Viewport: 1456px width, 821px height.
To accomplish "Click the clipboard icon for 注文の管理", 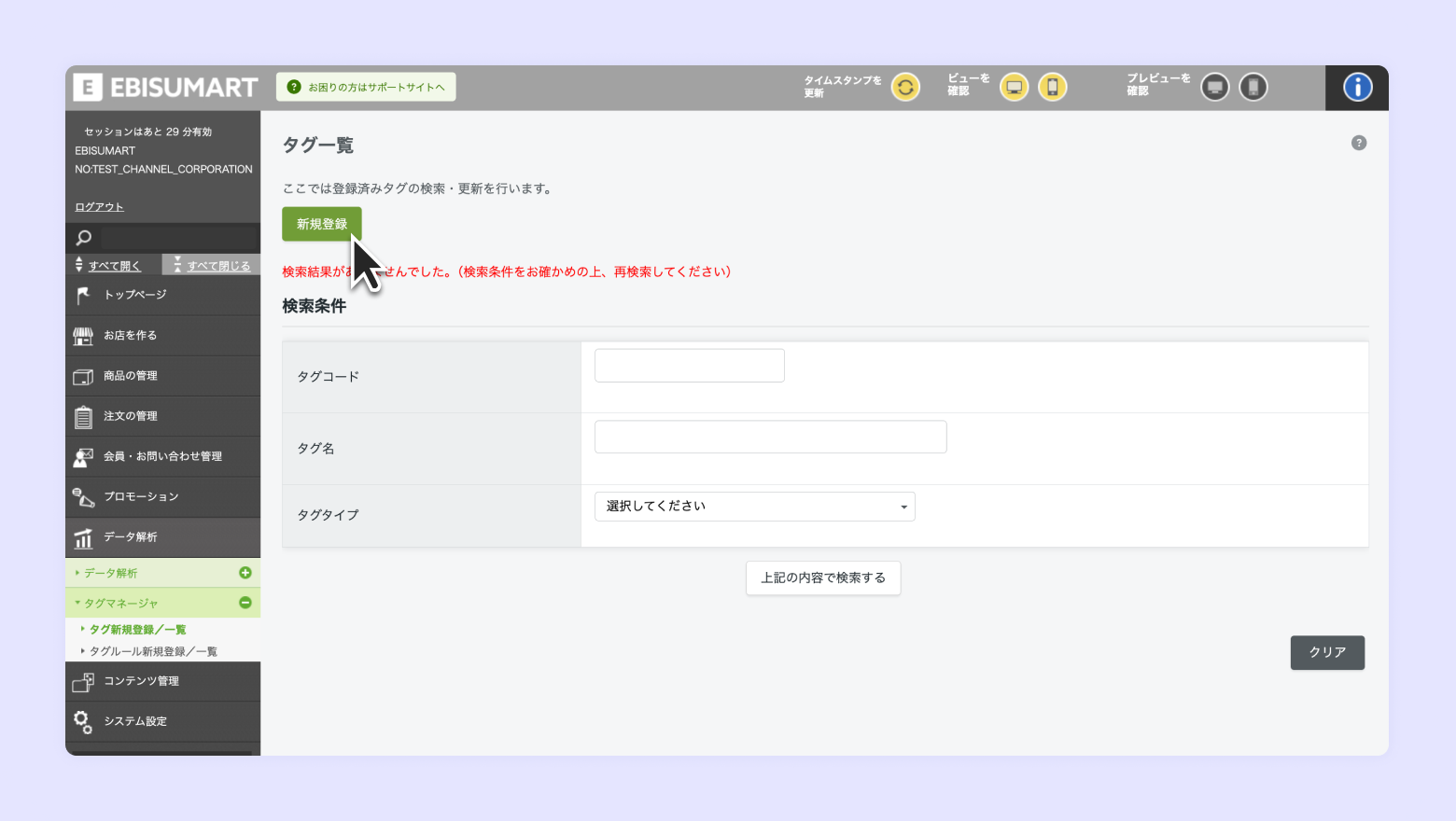I will point(83,416).
